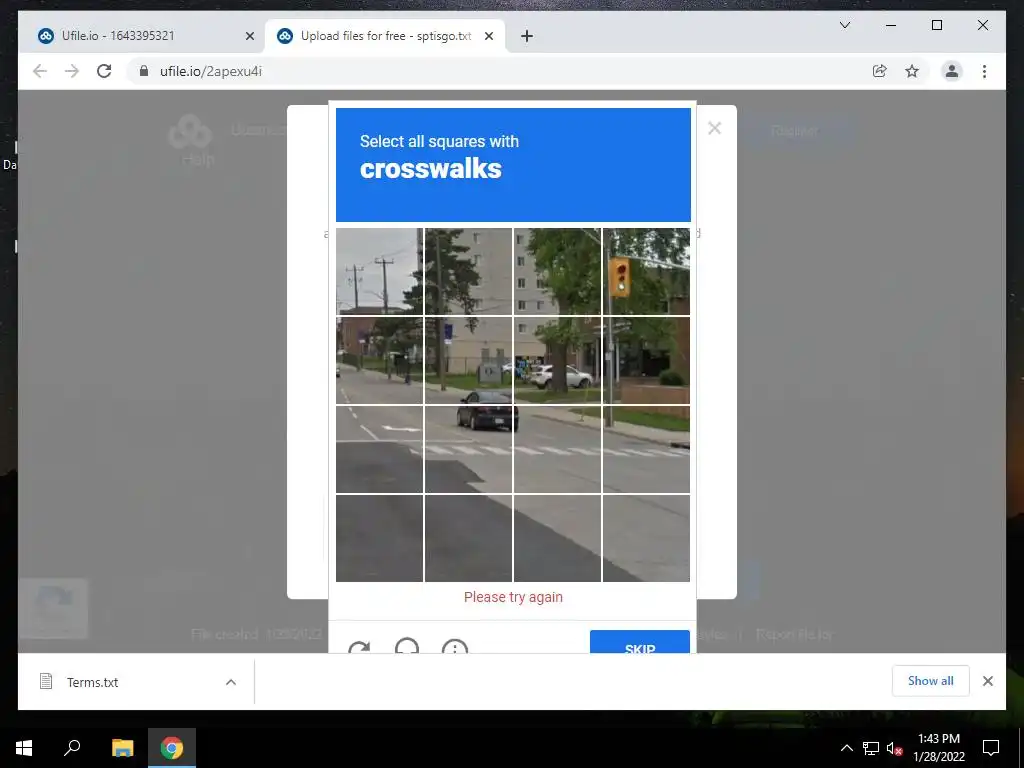The image size is (1024, 768).
Task: Show captcha help information
Action: pyautogui.click(x=455, y=648)
